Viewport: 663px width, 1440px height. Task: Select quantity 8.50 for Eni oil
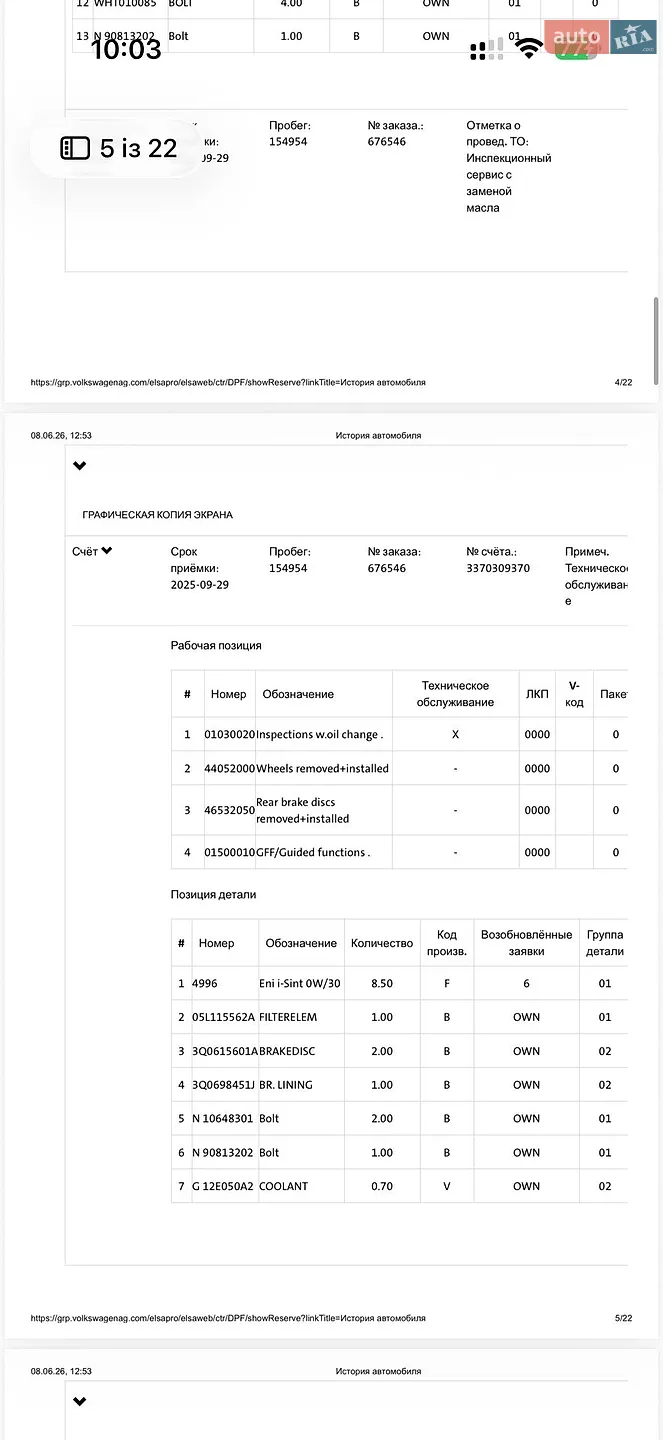(x=382, y=983)
